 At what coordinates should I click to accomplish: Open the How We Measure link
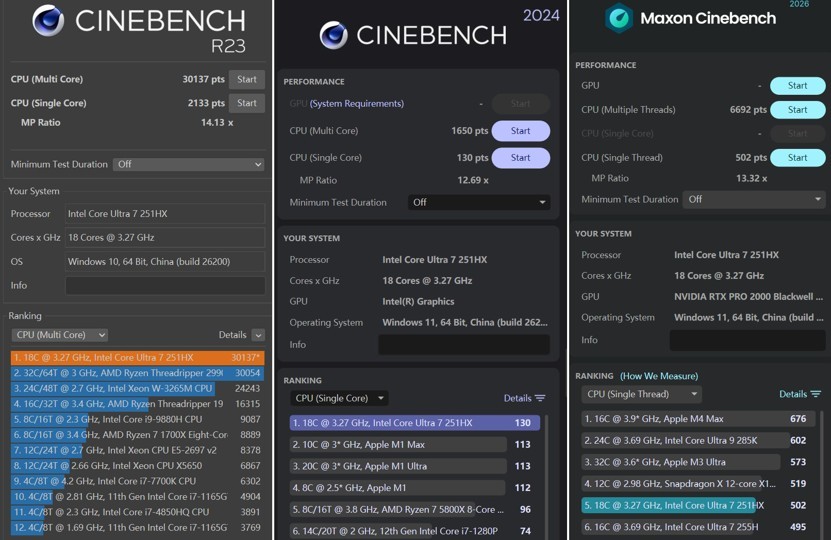(x=659, y=376)
